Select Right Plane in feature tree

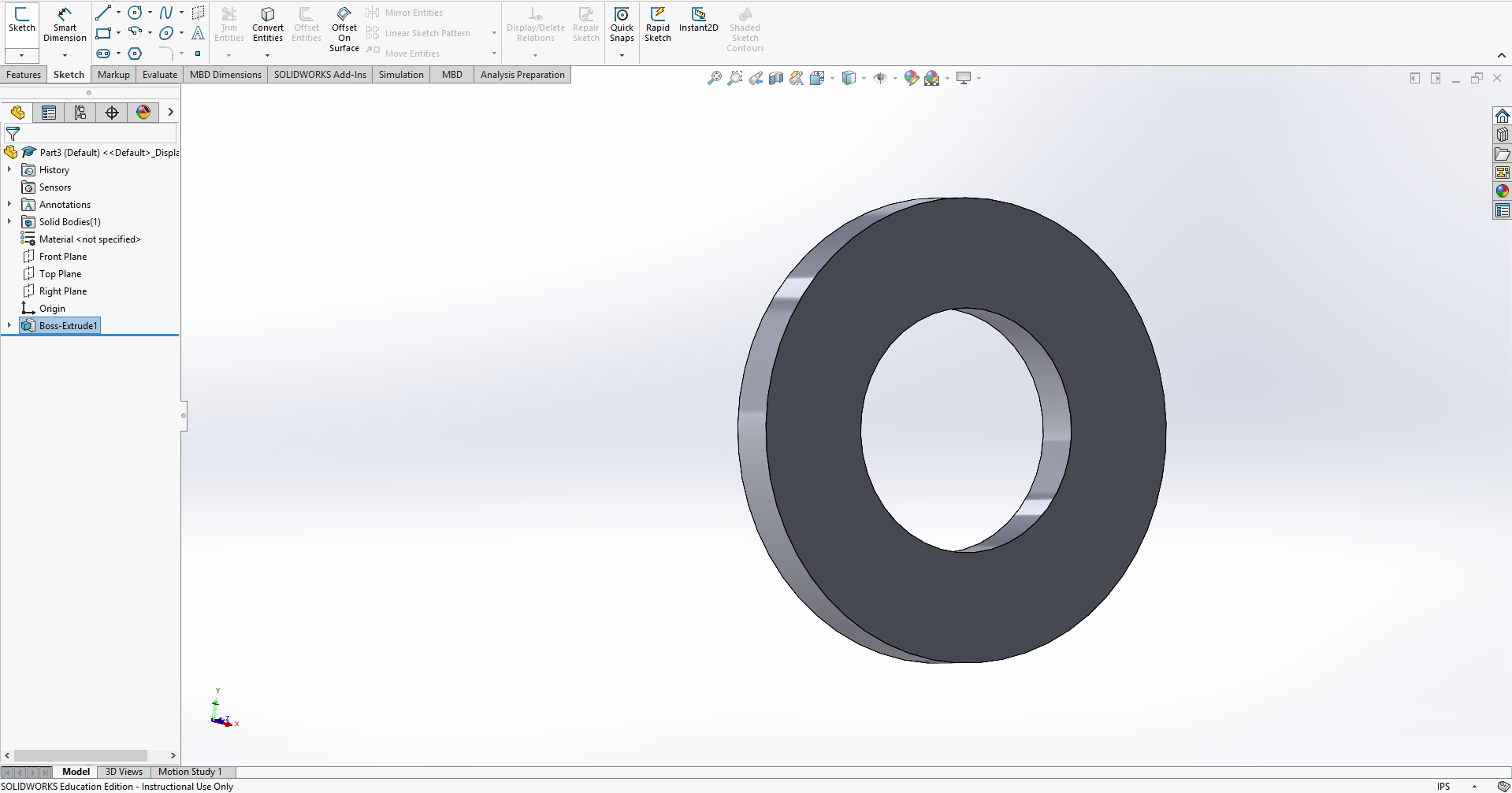(x=63, y=291)
